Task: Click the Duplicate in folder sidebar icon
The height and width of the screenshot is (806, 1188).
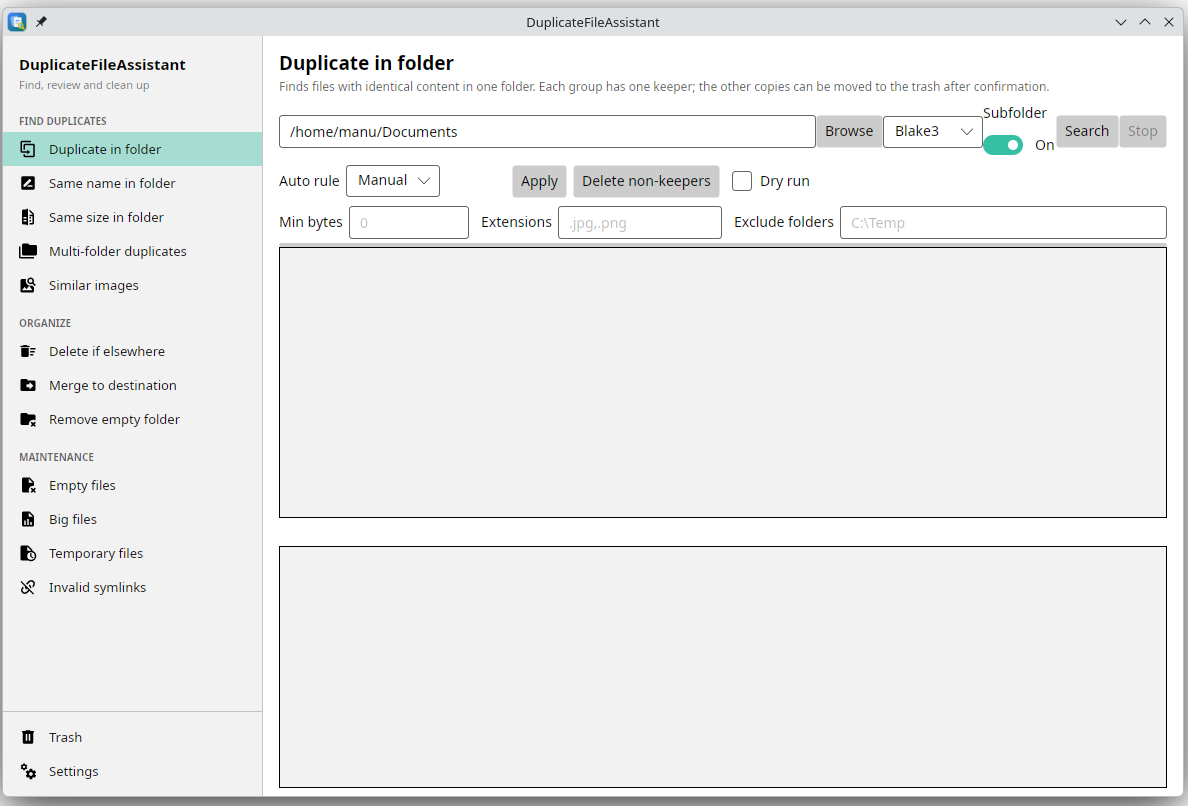Action: [28, 149]
